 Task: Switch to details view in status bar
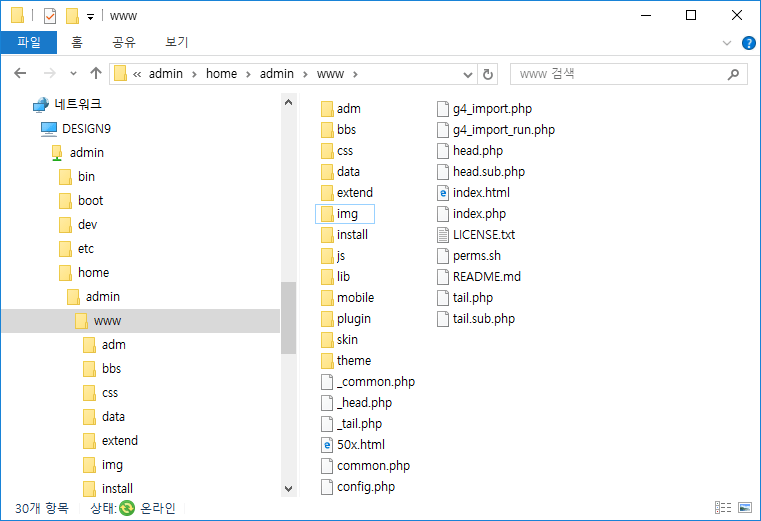(723, 508)
